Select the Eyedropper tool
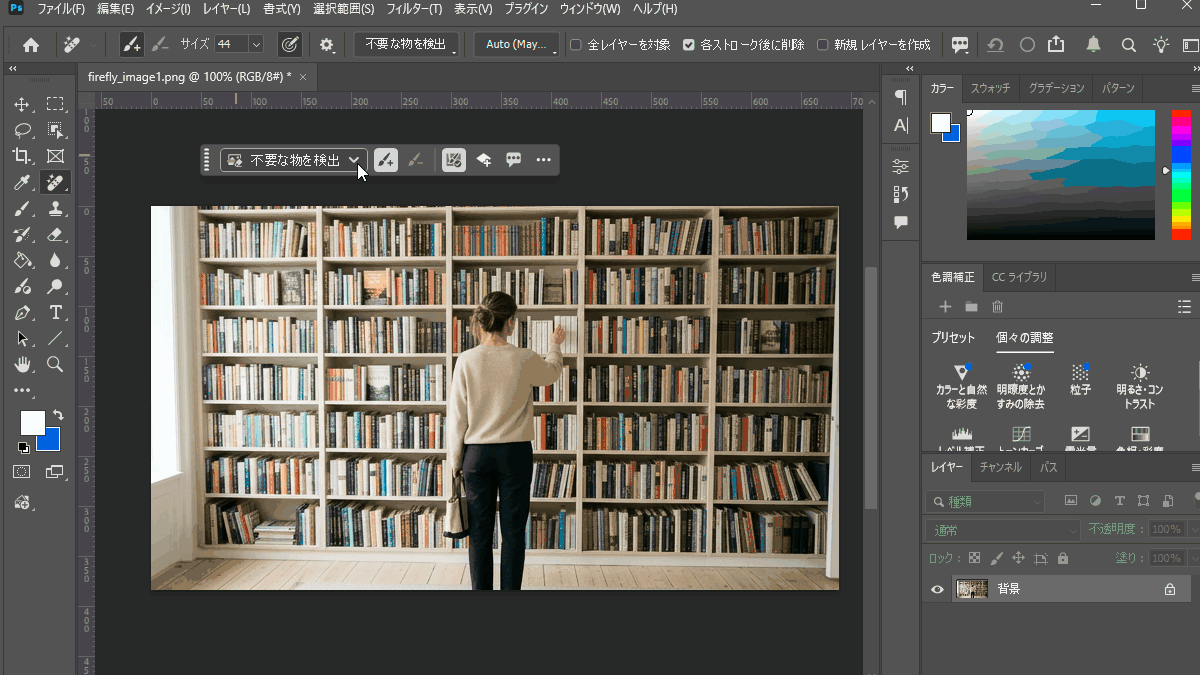This screenshot has height=675, width=1200. pyautogui.click(x=22, y=183)
